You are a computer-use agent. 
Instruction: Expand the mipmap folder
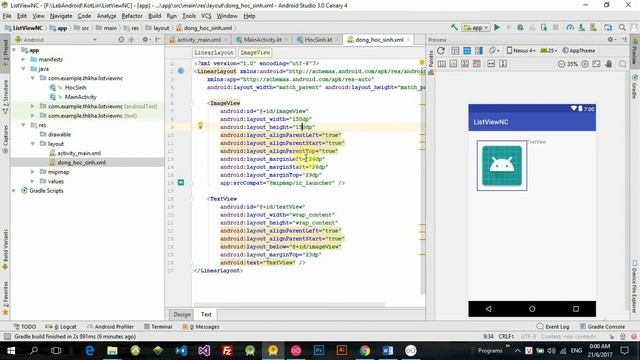(32, 172)
